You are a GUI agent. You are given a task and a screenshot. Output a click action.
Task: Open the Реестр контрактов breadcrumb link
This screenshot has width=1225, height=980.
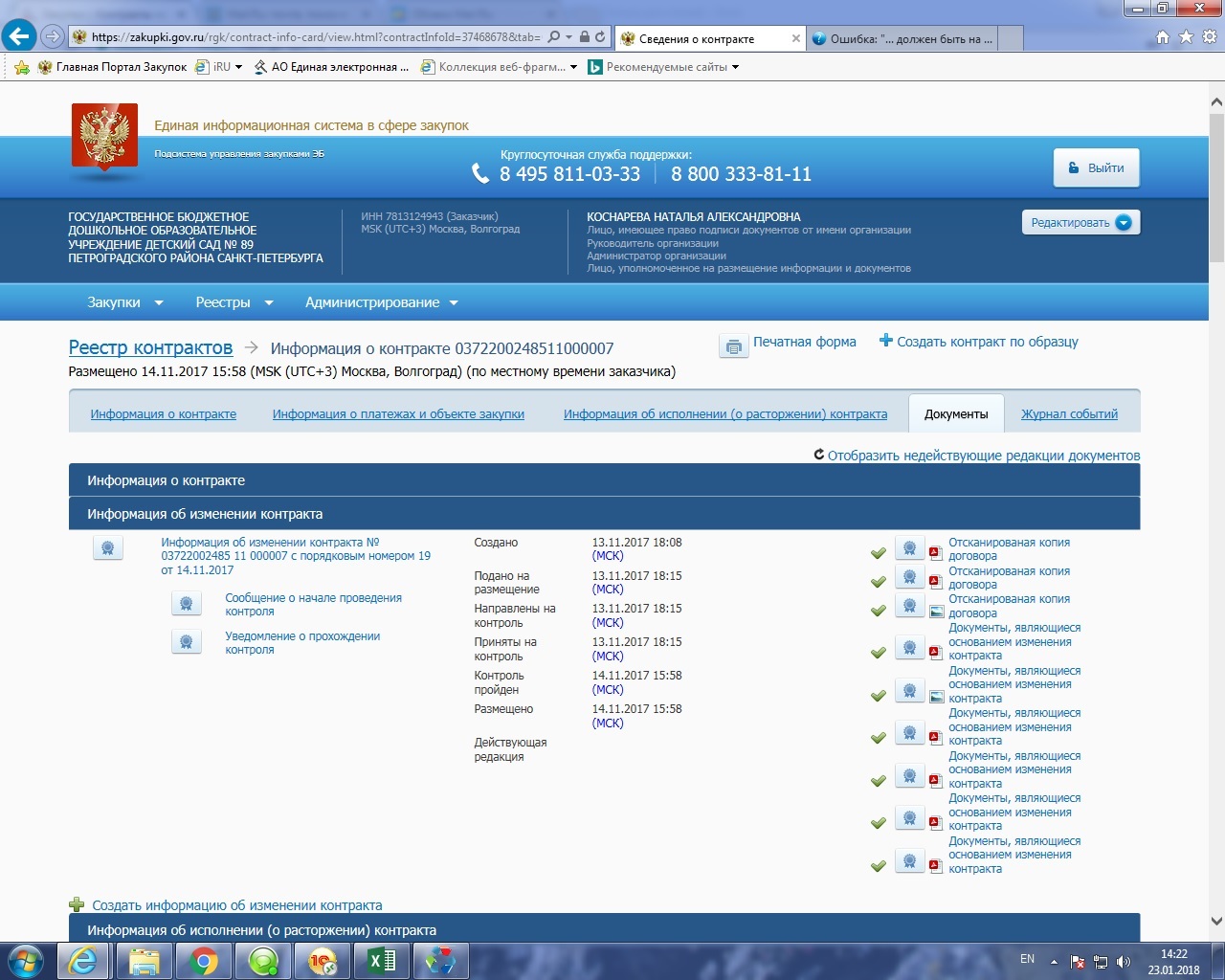point(150,347)
